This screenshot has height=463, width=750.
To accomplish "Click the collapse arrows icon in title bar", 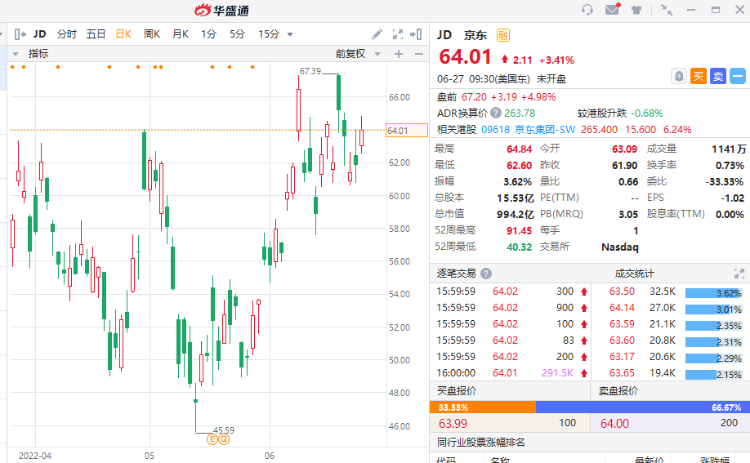I will coord(666,10).
